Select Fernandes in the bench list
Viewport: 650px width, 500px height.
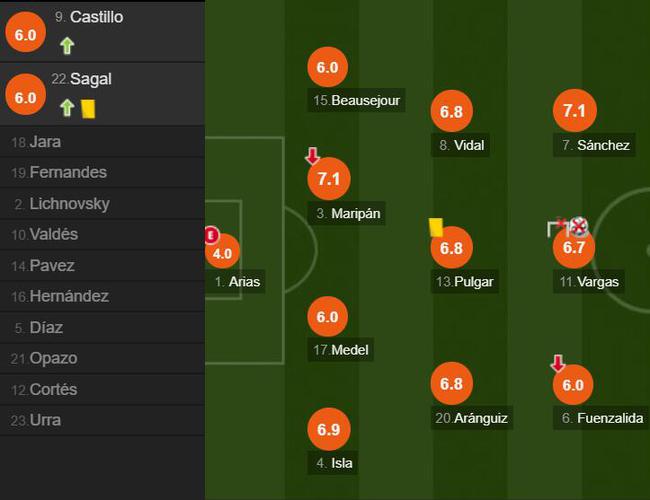tap(102, 172)
